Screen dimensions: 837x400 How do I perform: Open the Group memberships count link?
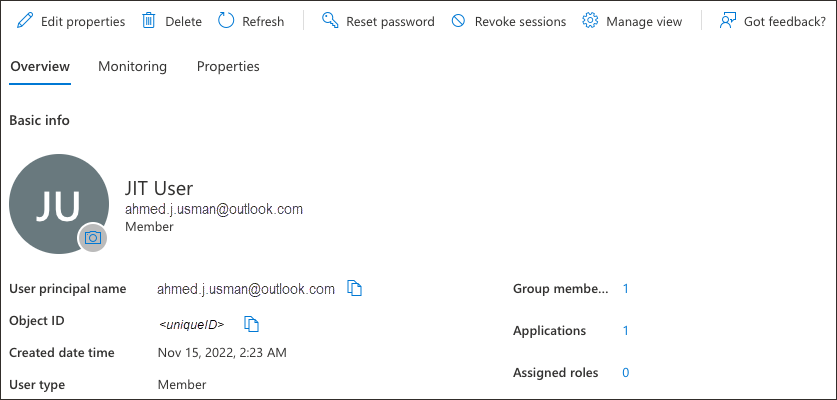point(626,289)
